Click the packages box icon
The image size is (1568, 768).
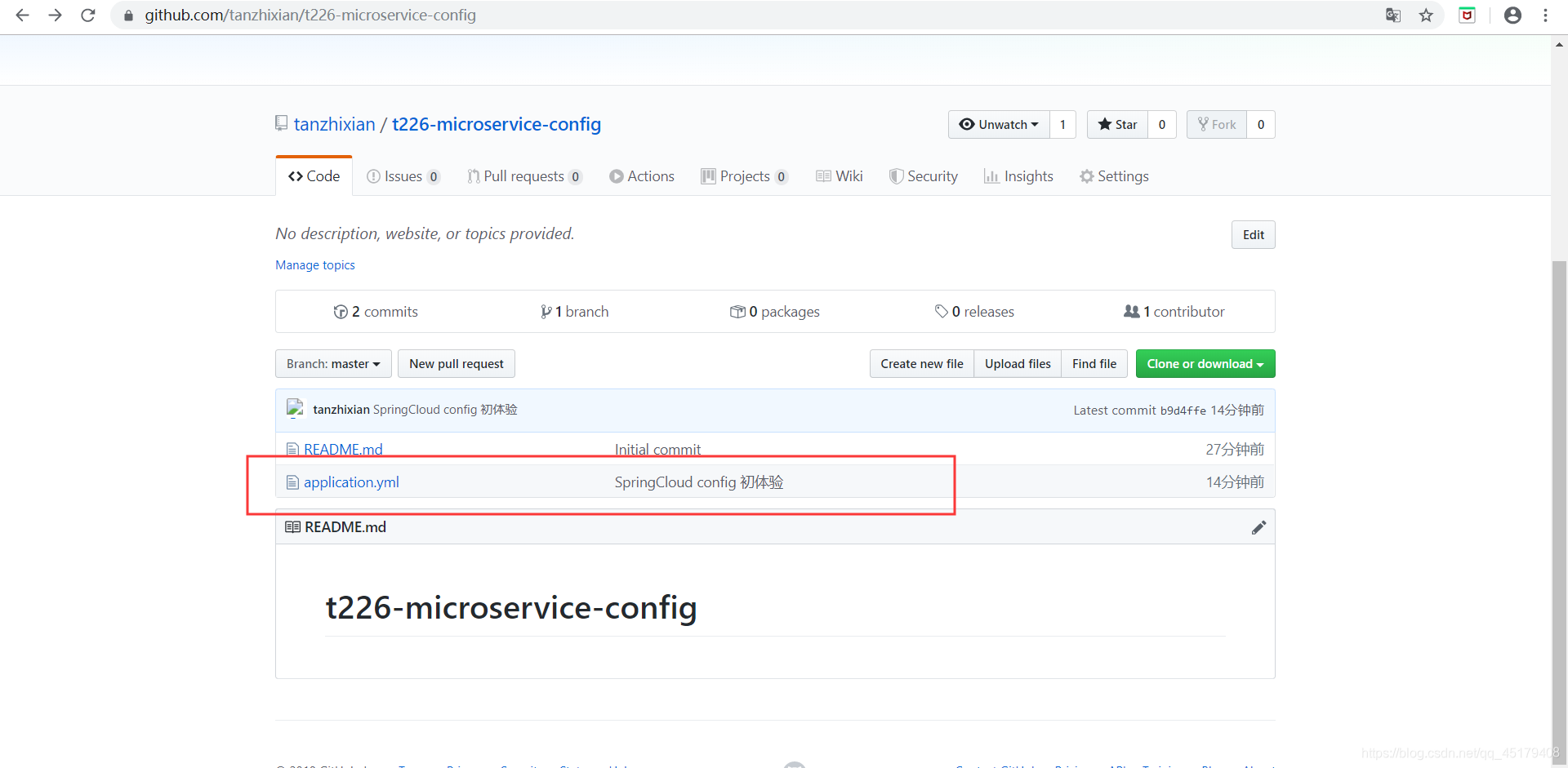point(737,311)
